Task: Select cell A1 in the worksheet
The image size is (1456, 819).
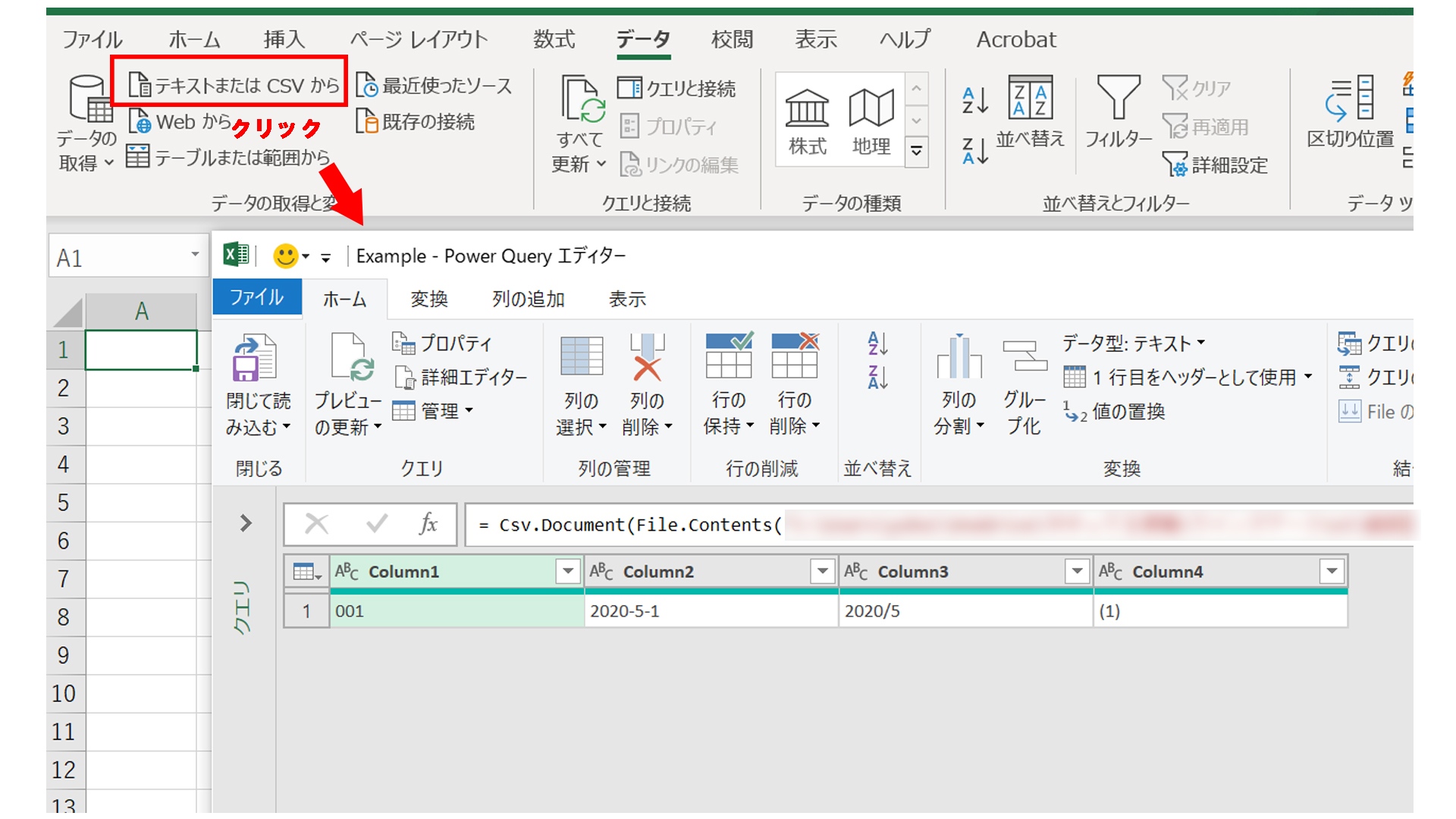Action: pyautogui.click(x=141, y=350)
